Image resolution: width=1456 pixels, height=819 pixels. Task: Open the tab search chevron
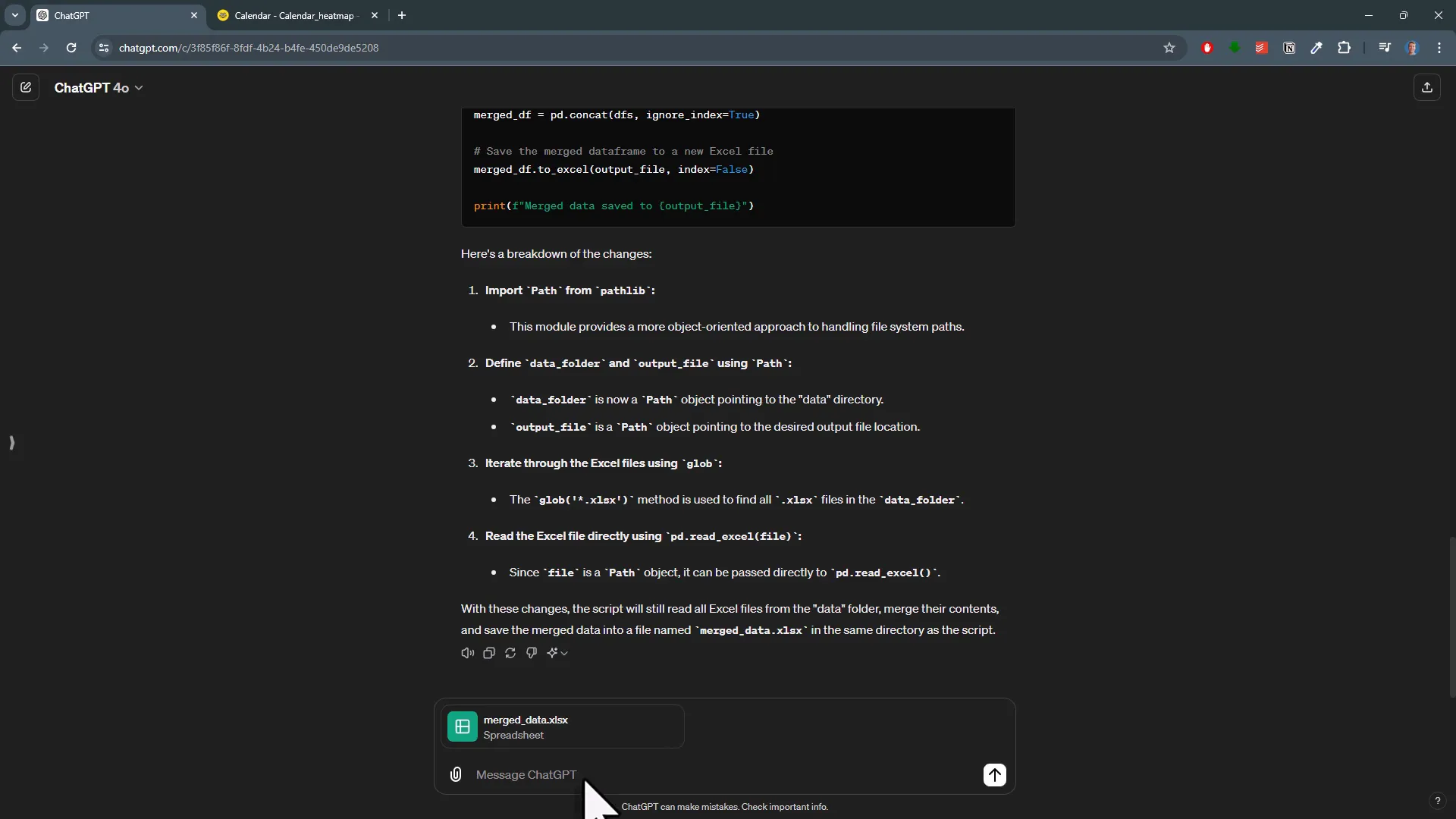click(15, 15)
